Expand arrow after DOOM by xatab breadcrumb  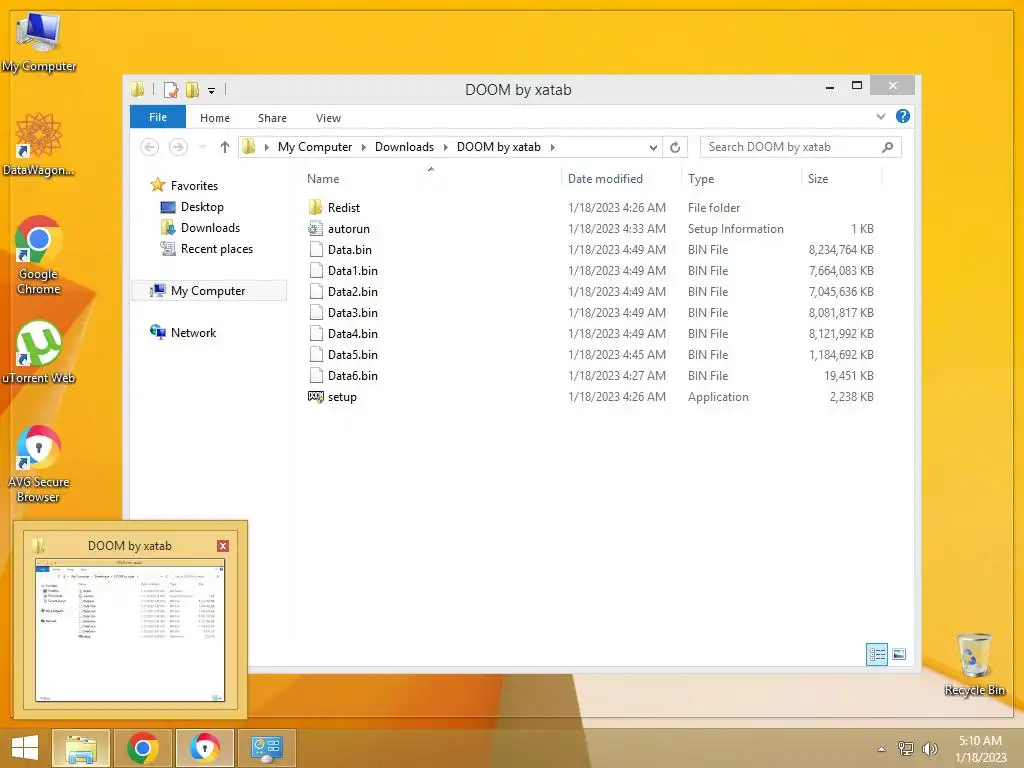coord(552,147)
